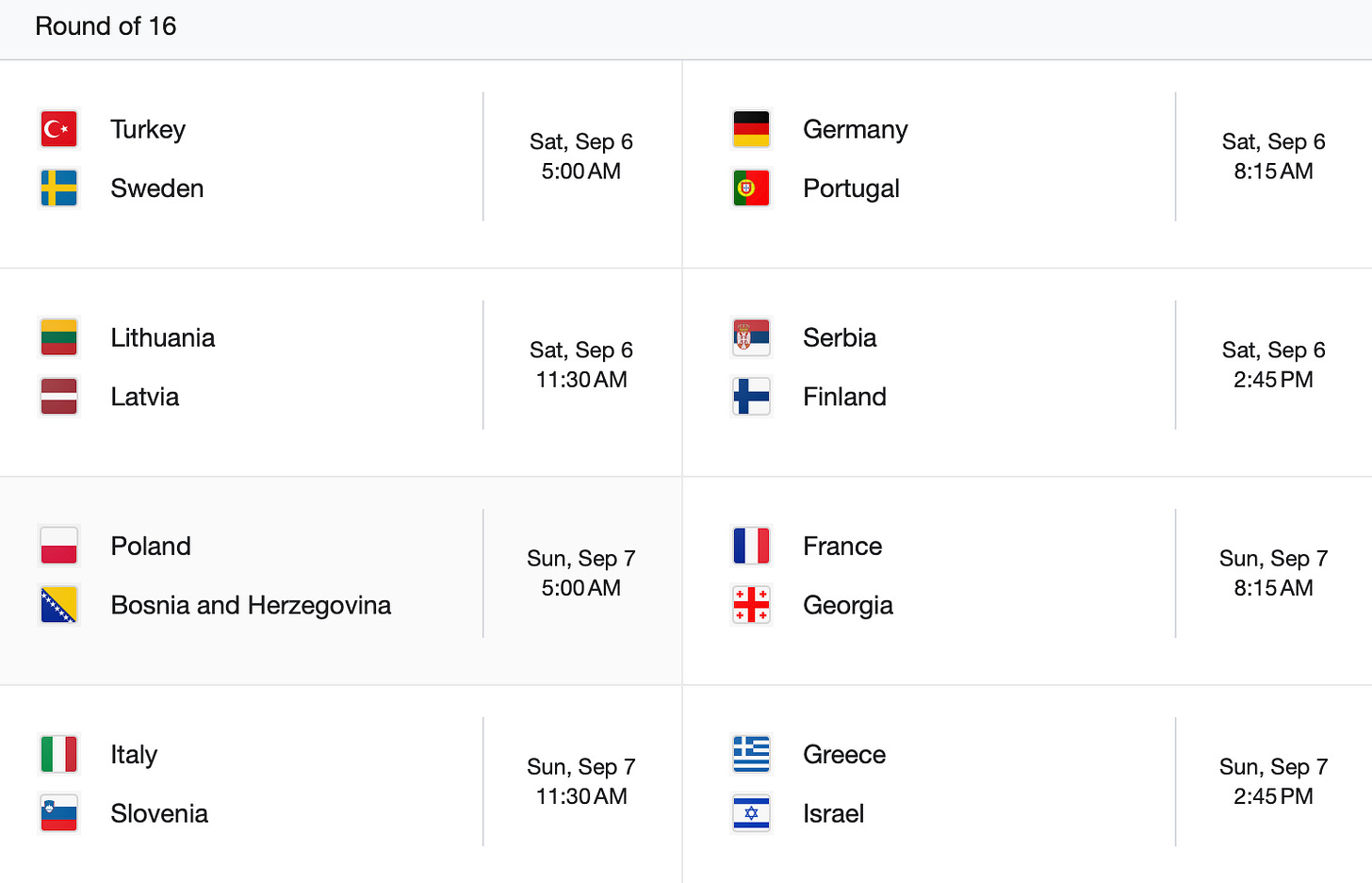The image size is (1372, 883).
Task: Select the Lithuania team name
Action: coord(162,337)
